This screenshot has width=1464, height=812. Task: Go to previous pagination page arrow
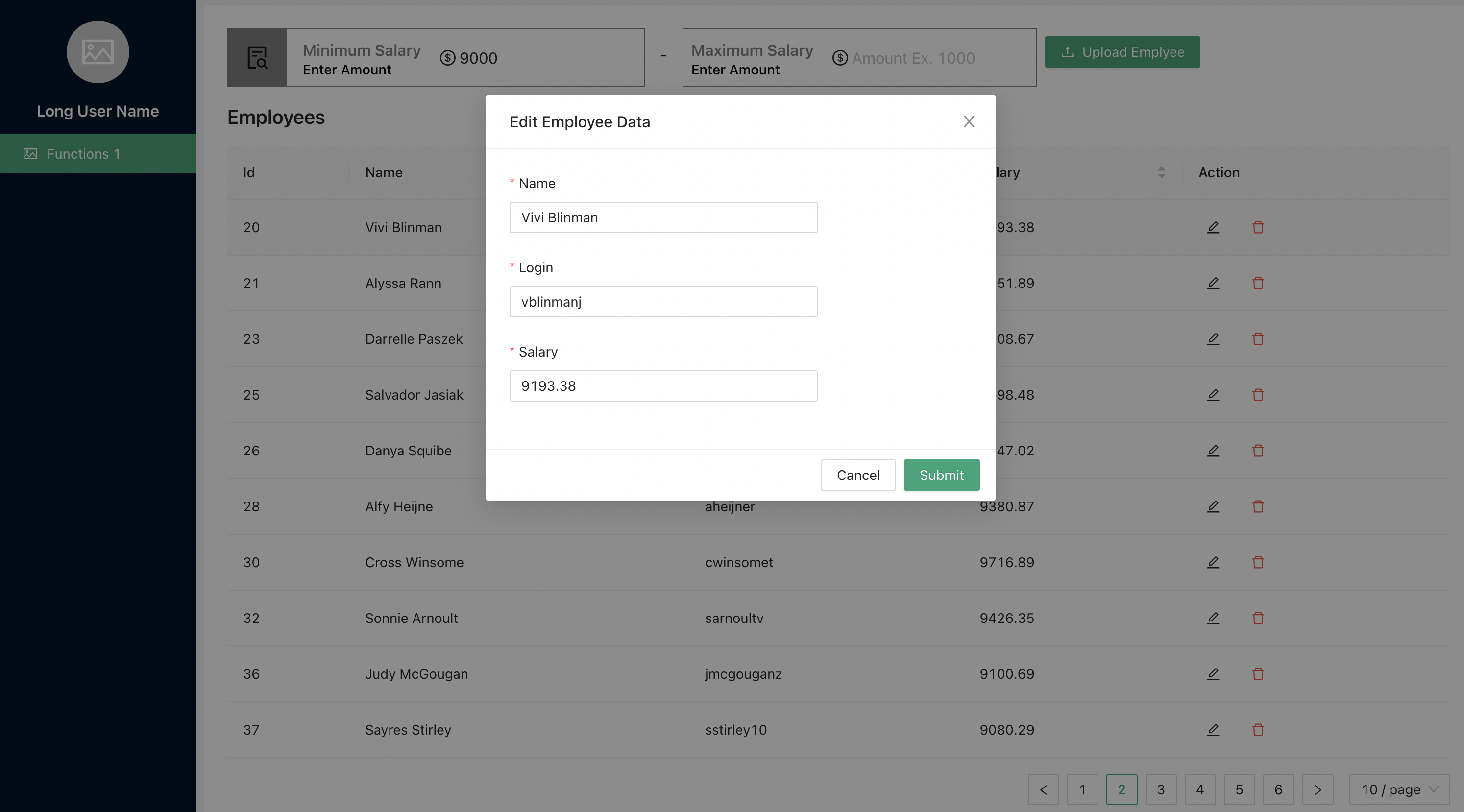click(1043, 789)
